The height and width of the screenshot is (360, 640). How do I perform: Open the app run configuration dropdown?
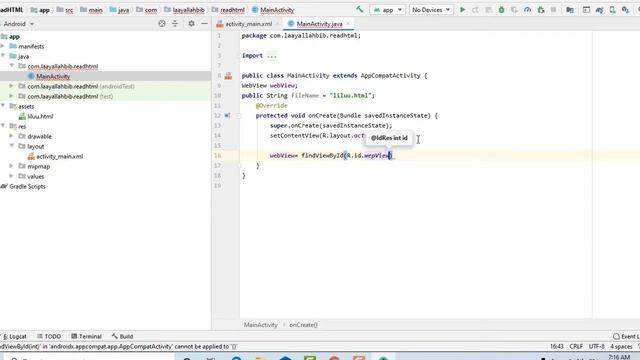click(387, 9)
